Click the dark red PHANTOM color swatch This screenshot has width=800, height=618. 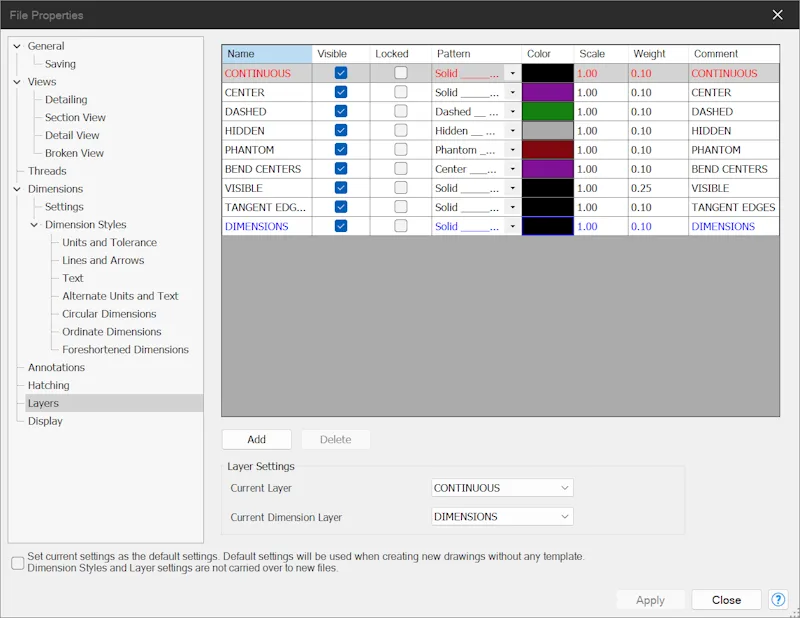coord(547,150)
